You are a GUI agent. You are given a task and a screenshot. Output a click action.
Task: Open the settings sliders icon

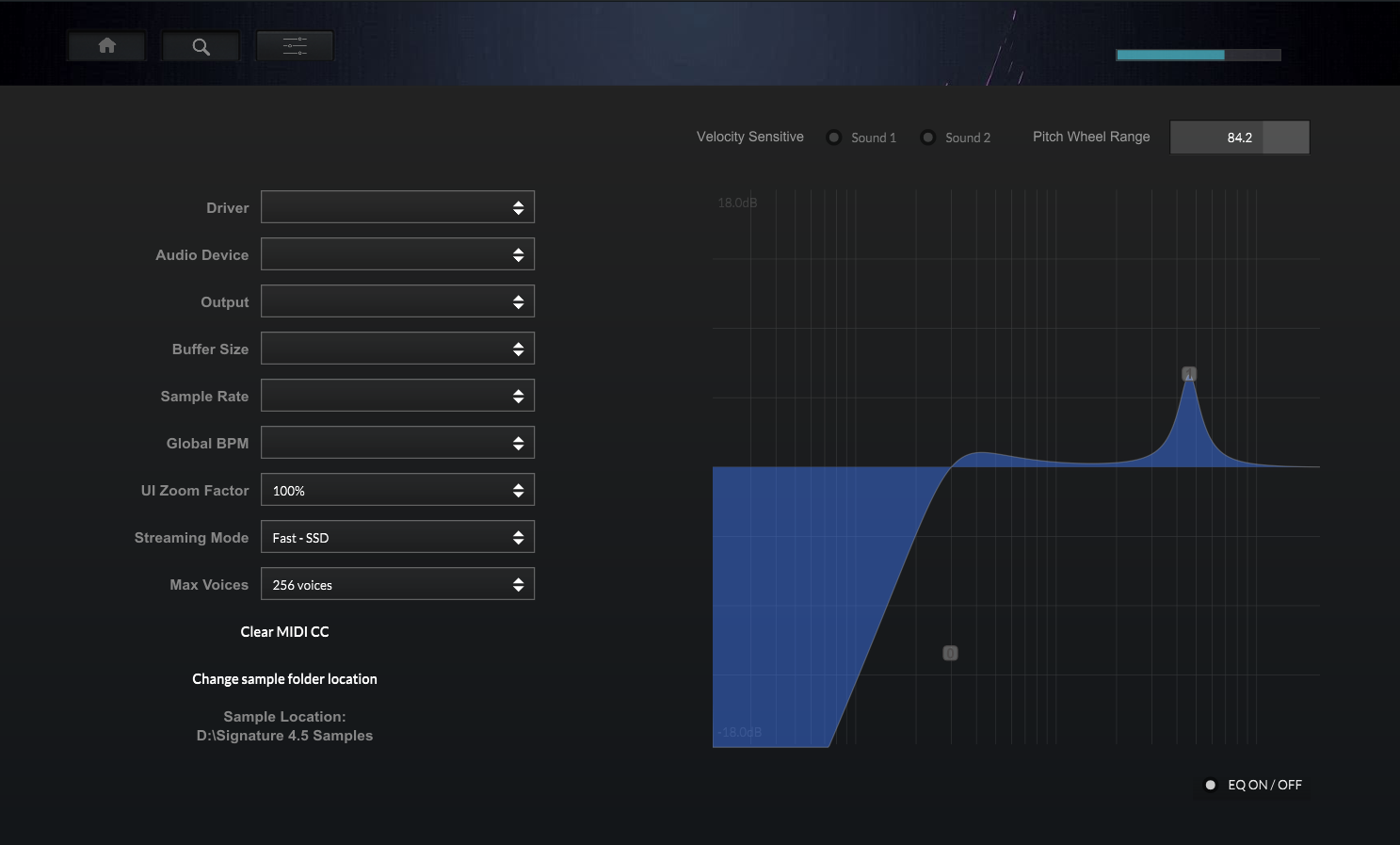pyautogui.click(x=295, y=46)
